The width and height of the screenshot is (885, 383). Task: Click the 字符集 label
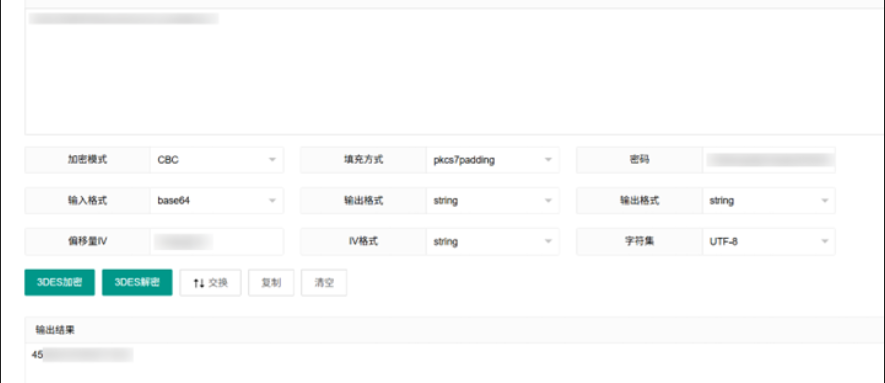tap(639, 241)
